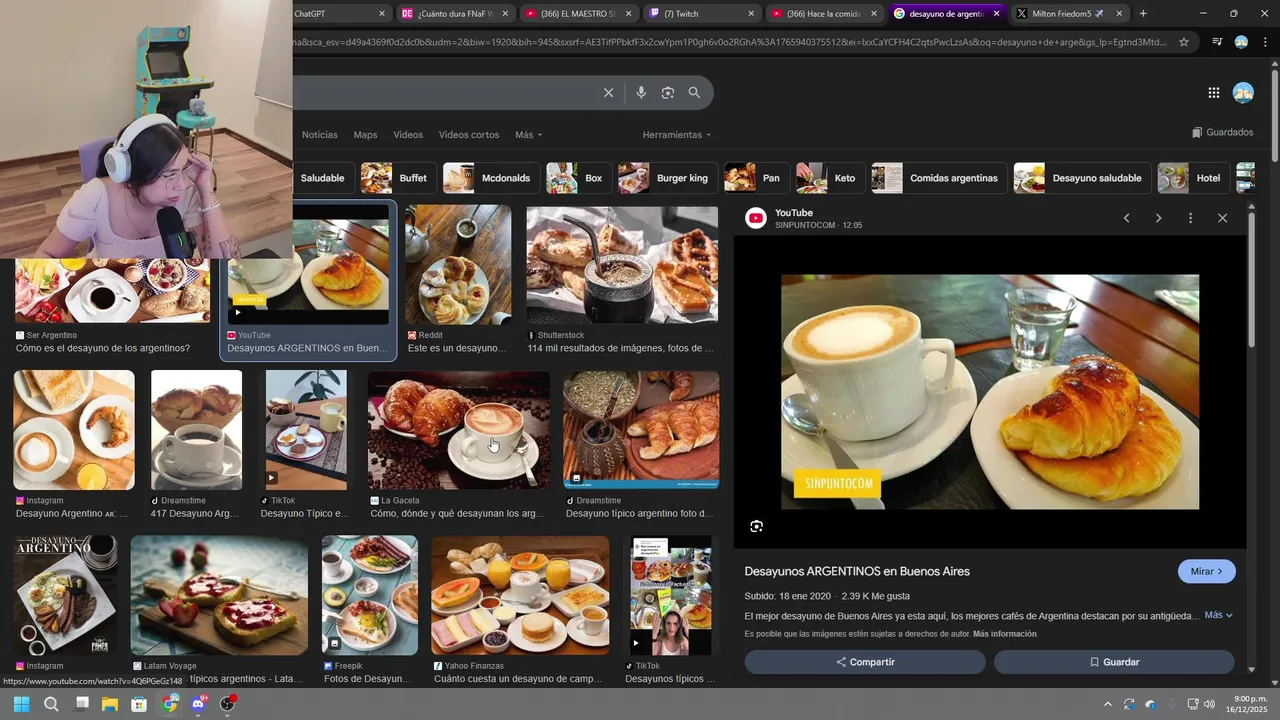Open the Desayunos ARGENTINOS en Buenos Aires title
This screenshot has height=720, width=1280.
[857, 571]
